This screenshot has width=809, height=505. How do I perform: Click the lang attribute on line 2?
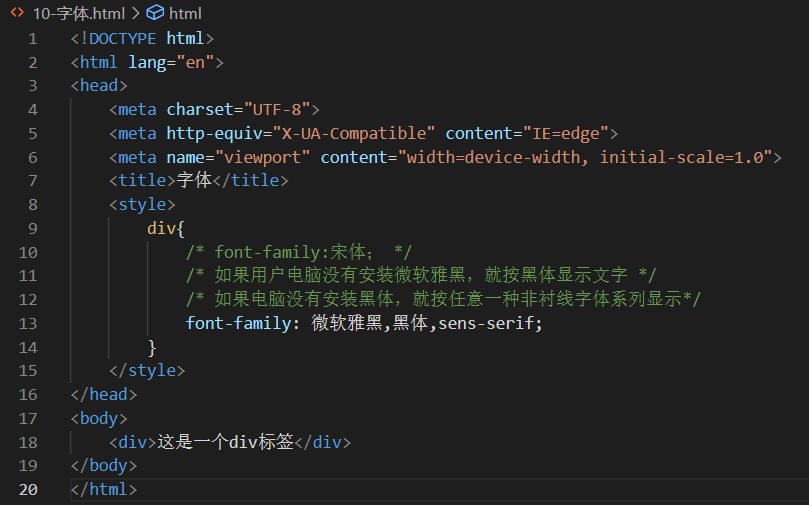147,63
